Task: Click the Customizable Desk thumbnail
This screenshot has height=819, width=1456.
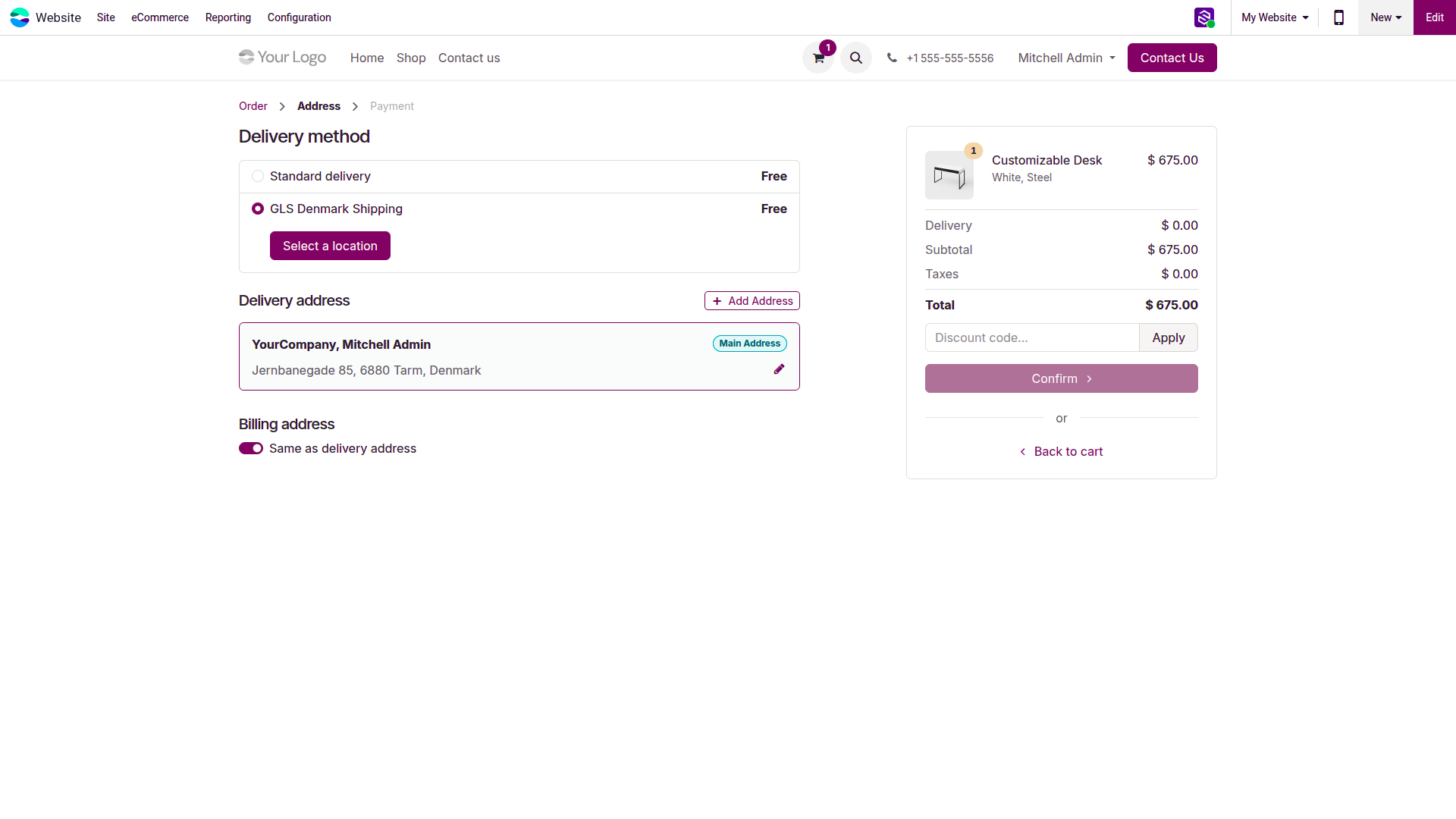Action: pos(949,175)
